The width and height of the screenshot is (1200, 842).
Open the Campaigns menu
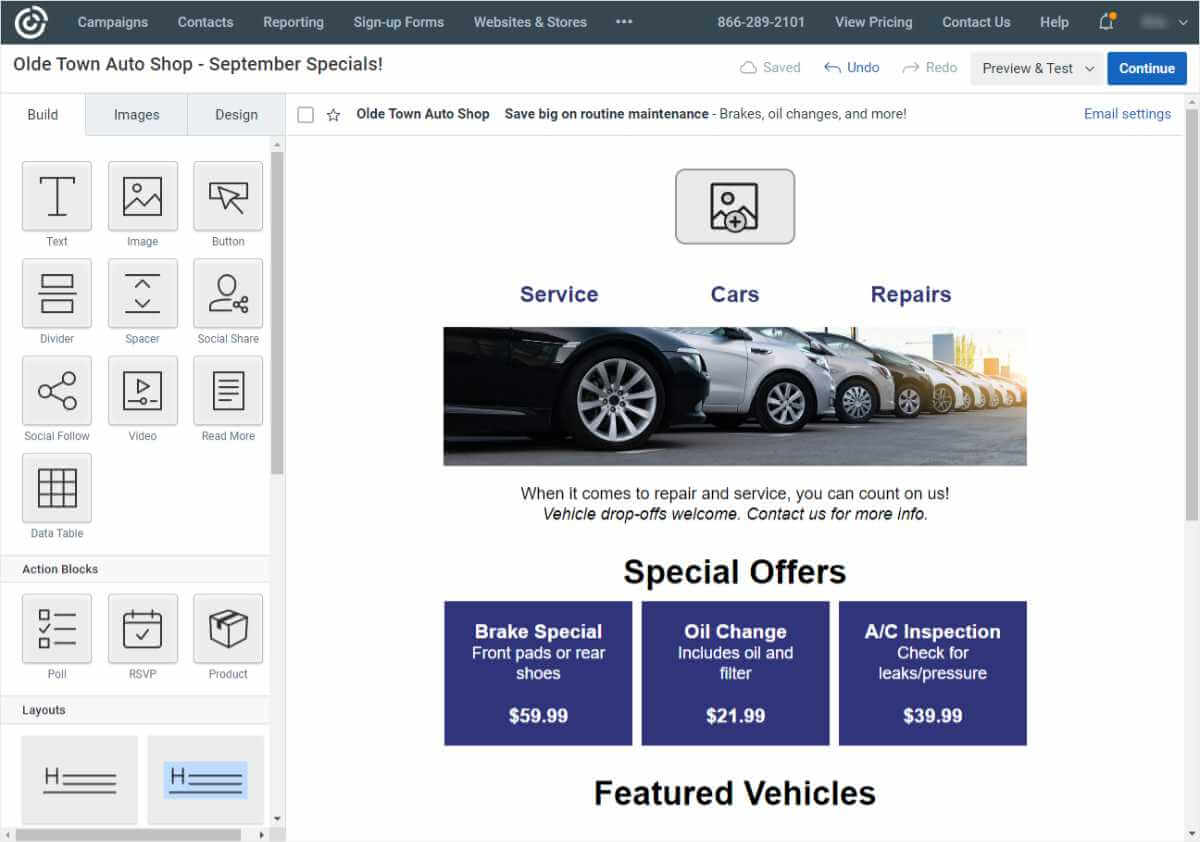pyautogui.click(x=112, y=21)
